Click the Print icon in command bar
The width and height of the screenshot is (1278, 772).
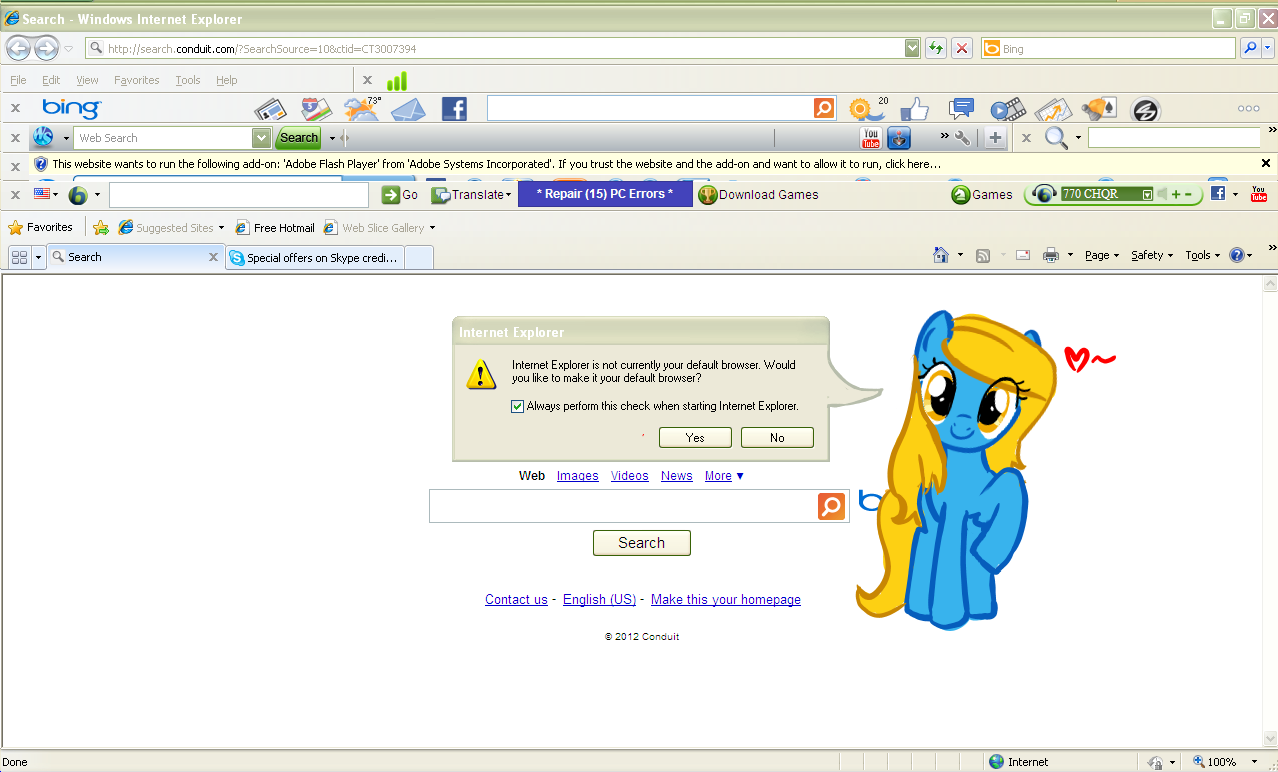(1050, 255)
